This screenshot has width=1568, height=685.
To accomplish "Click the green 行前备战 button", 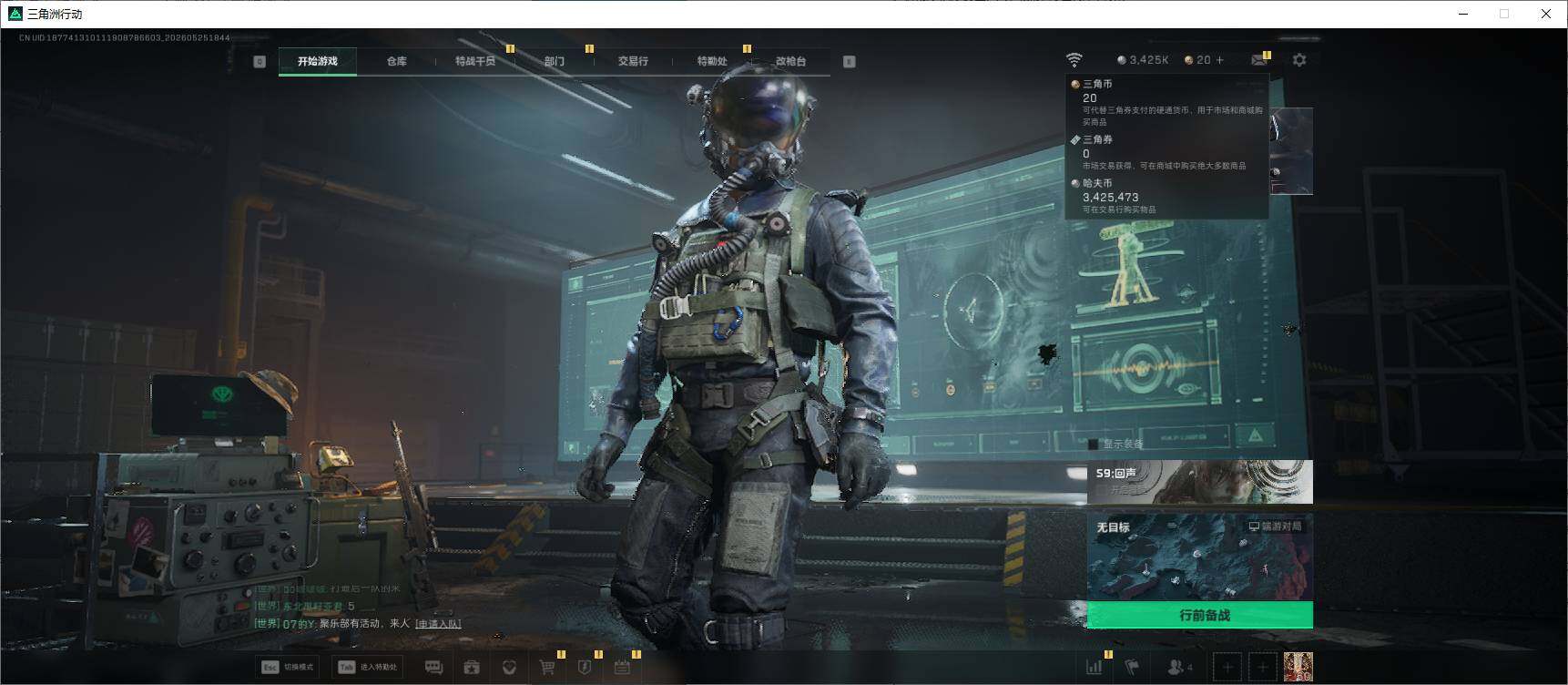I will (x=1200, y=615).
